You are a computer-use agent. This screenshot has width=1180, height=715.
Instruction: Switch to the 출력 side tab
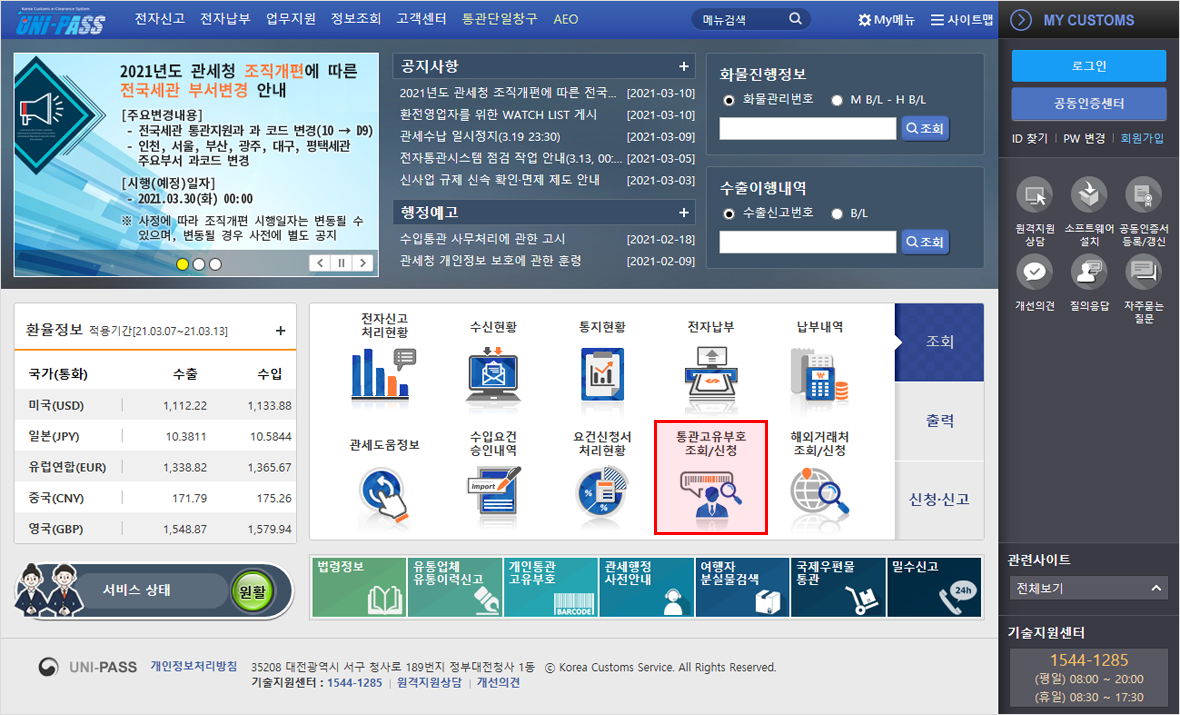click(x=939, y=420)
